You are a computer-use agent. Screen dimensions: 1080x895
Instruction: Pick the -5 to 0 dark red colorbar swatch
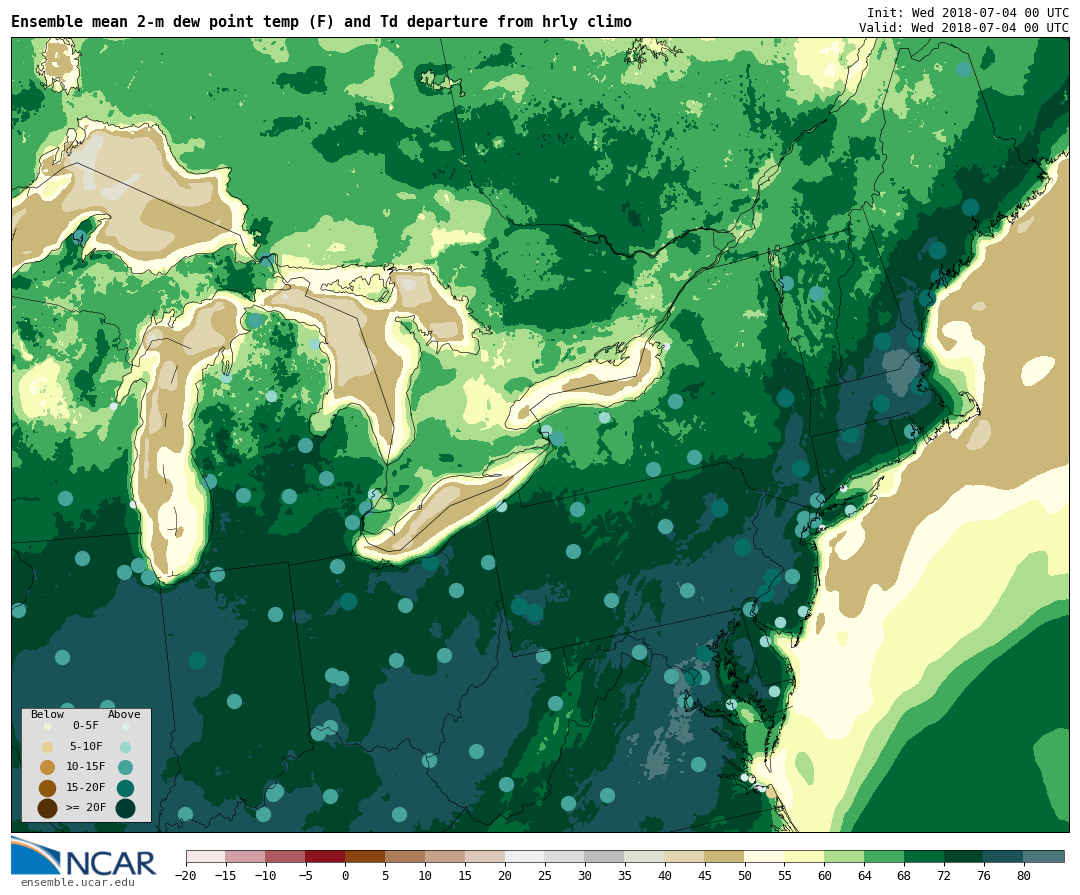coord(325,856)
